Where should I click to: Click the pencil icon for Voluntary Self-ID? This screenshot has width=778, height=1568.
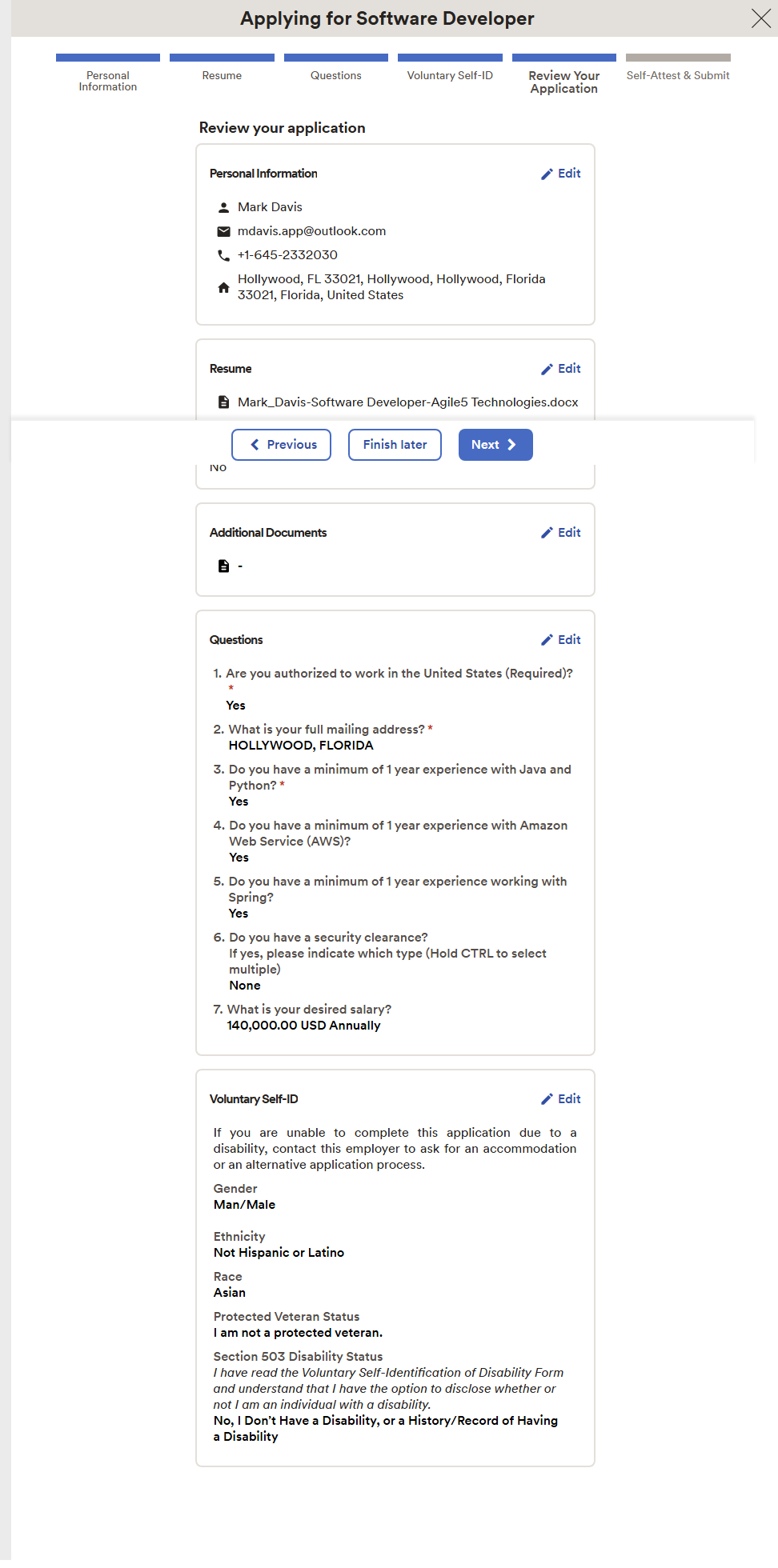(x=547, y=1099)
